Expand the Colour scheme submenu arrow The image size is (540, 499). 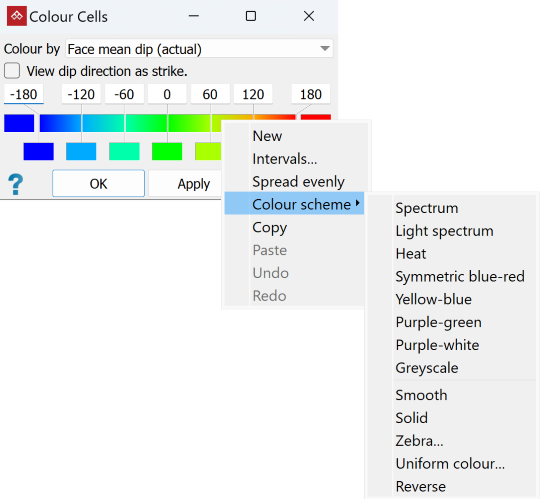coord(358,204)
